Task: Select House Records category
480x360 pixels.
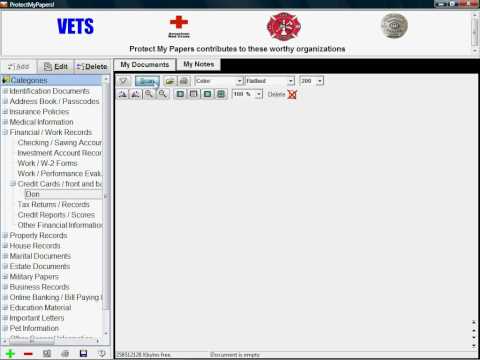Action: click(35, 246)
